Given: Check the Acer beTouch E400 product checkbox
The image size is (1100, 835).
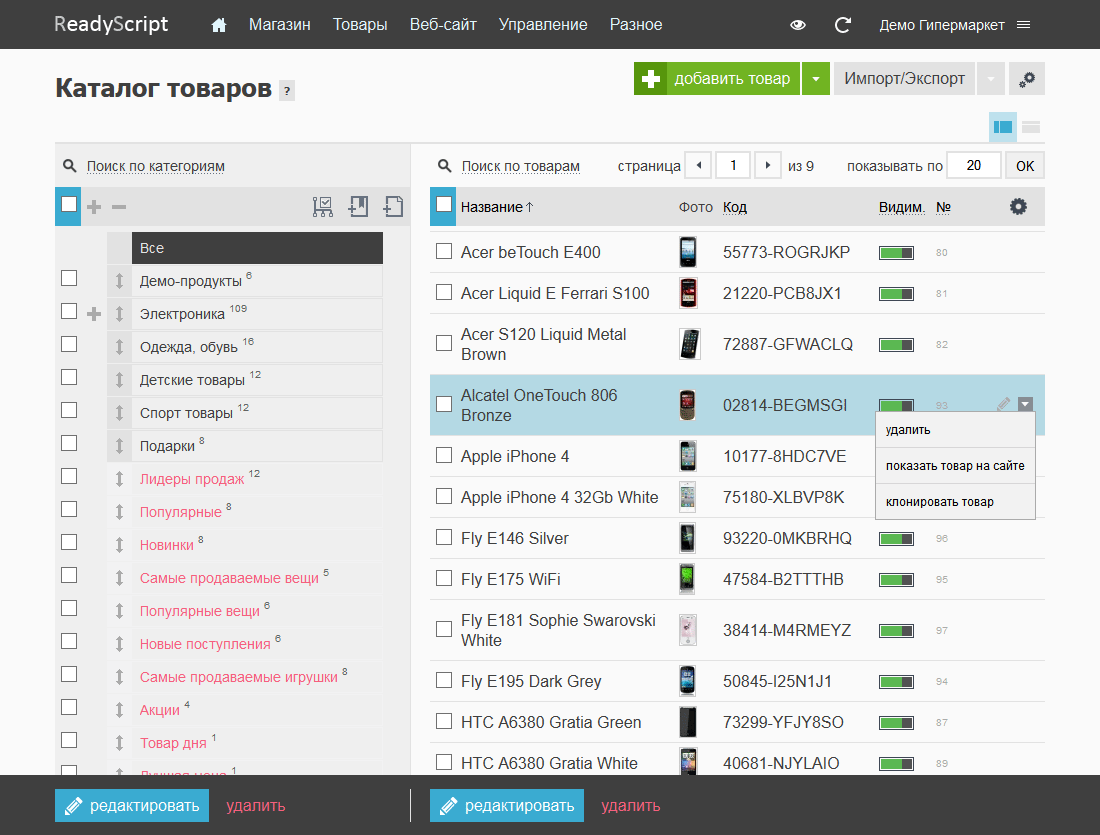Looking at the screenshot, I should [443, 251].
